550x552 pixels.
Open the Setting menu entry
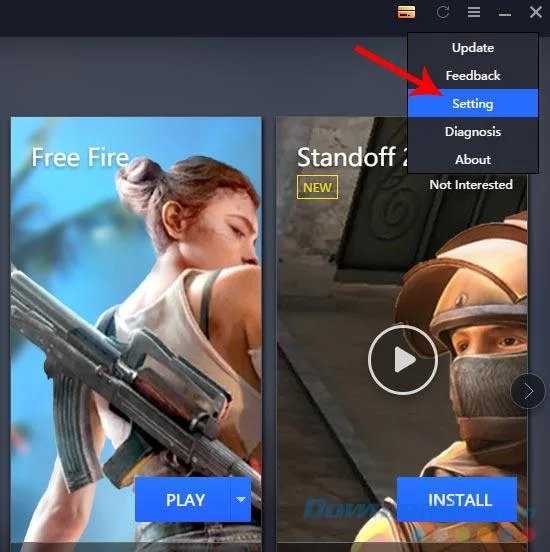click(x=473, y=103)
